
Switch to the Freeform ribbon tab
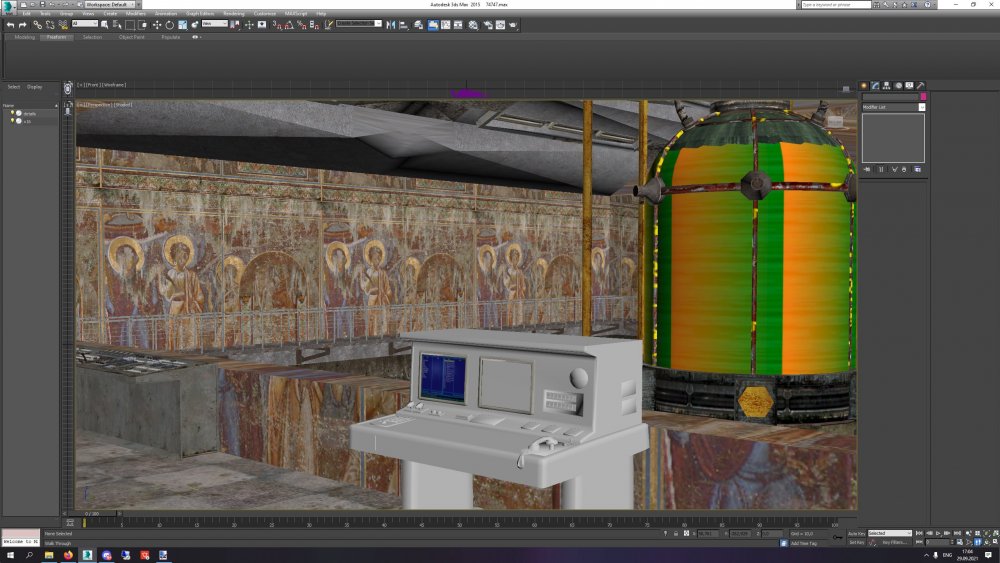click(x=56, y=37)
